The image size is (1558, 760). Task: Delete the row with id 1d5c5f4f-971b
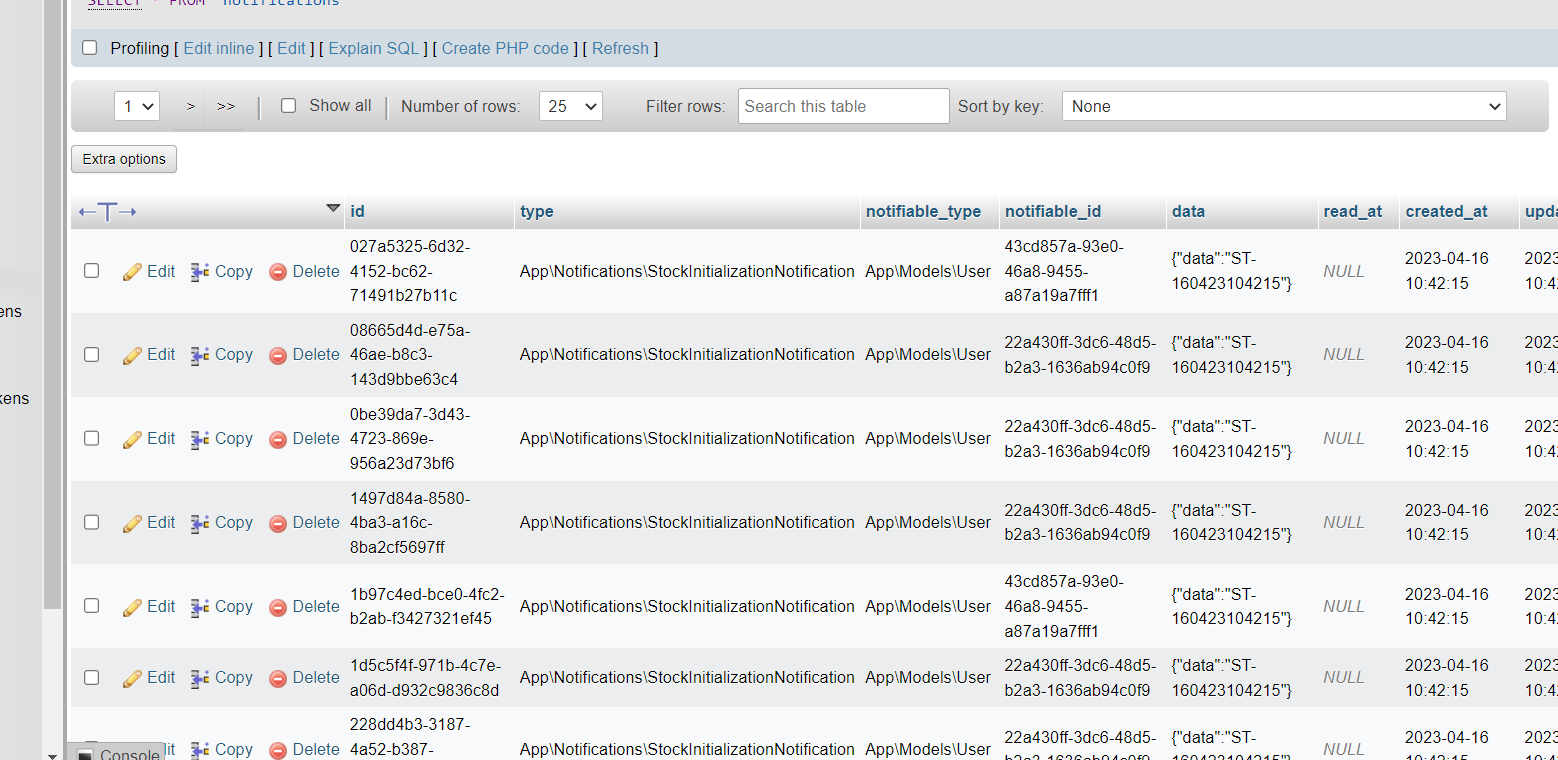tap(304, 677)
